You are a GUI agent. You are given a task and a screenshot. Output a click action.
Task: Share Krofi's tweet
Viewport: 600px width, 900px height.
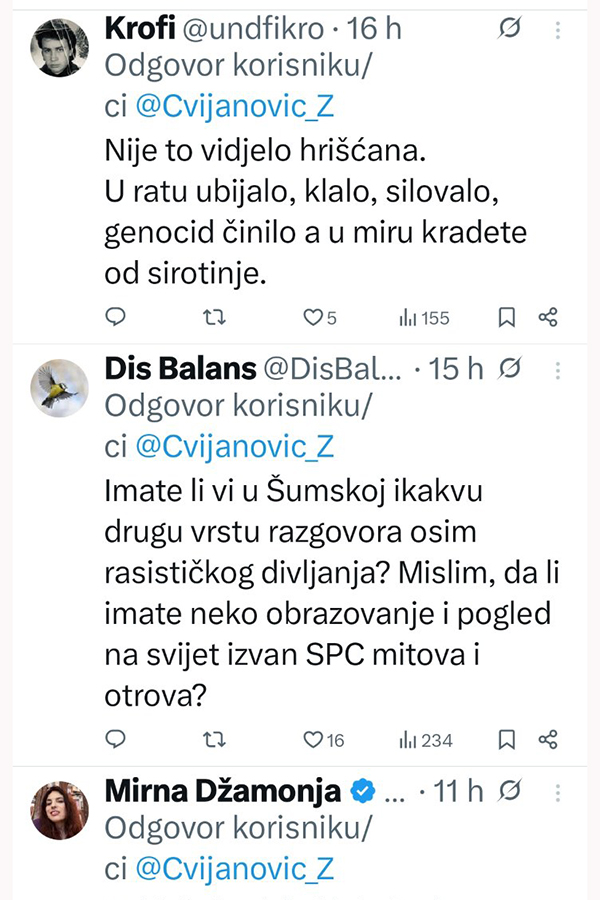point(547,318)
